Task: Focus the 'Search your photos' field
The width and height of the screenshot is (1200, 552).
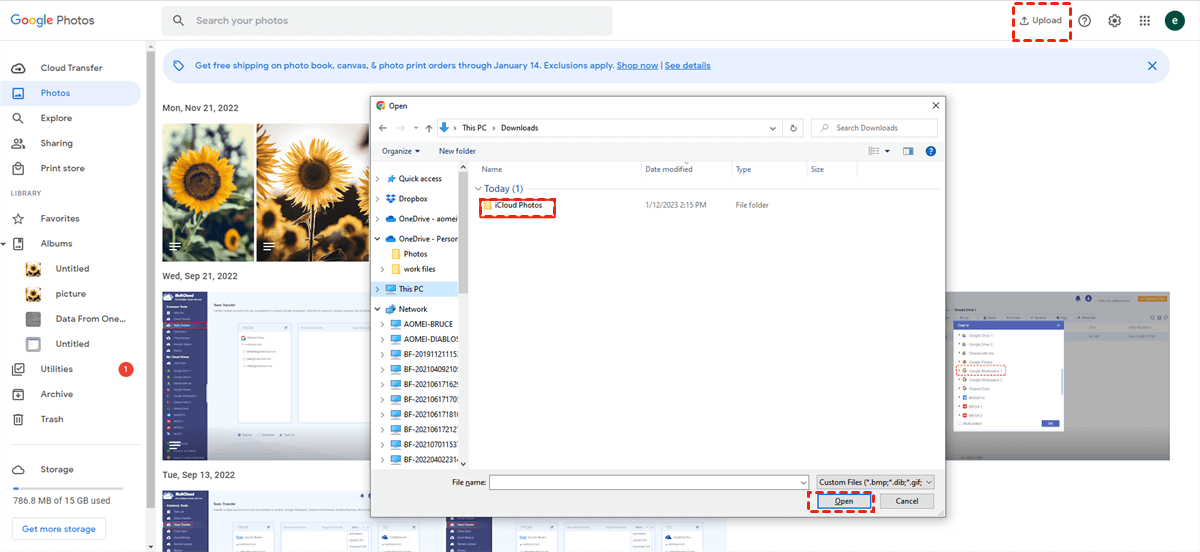Action: pos(387,21)
